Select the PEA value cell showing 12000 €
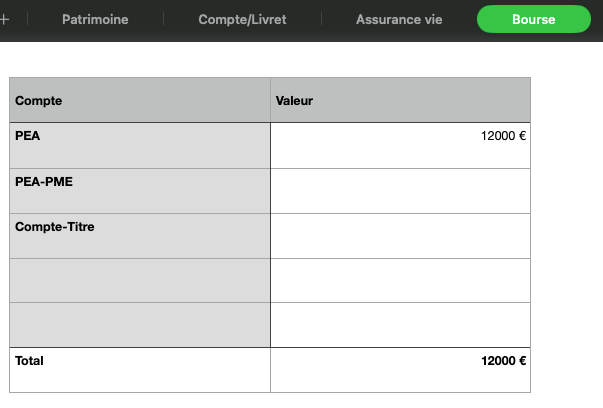This screenshot has width=603, height=408. [400, 146]
